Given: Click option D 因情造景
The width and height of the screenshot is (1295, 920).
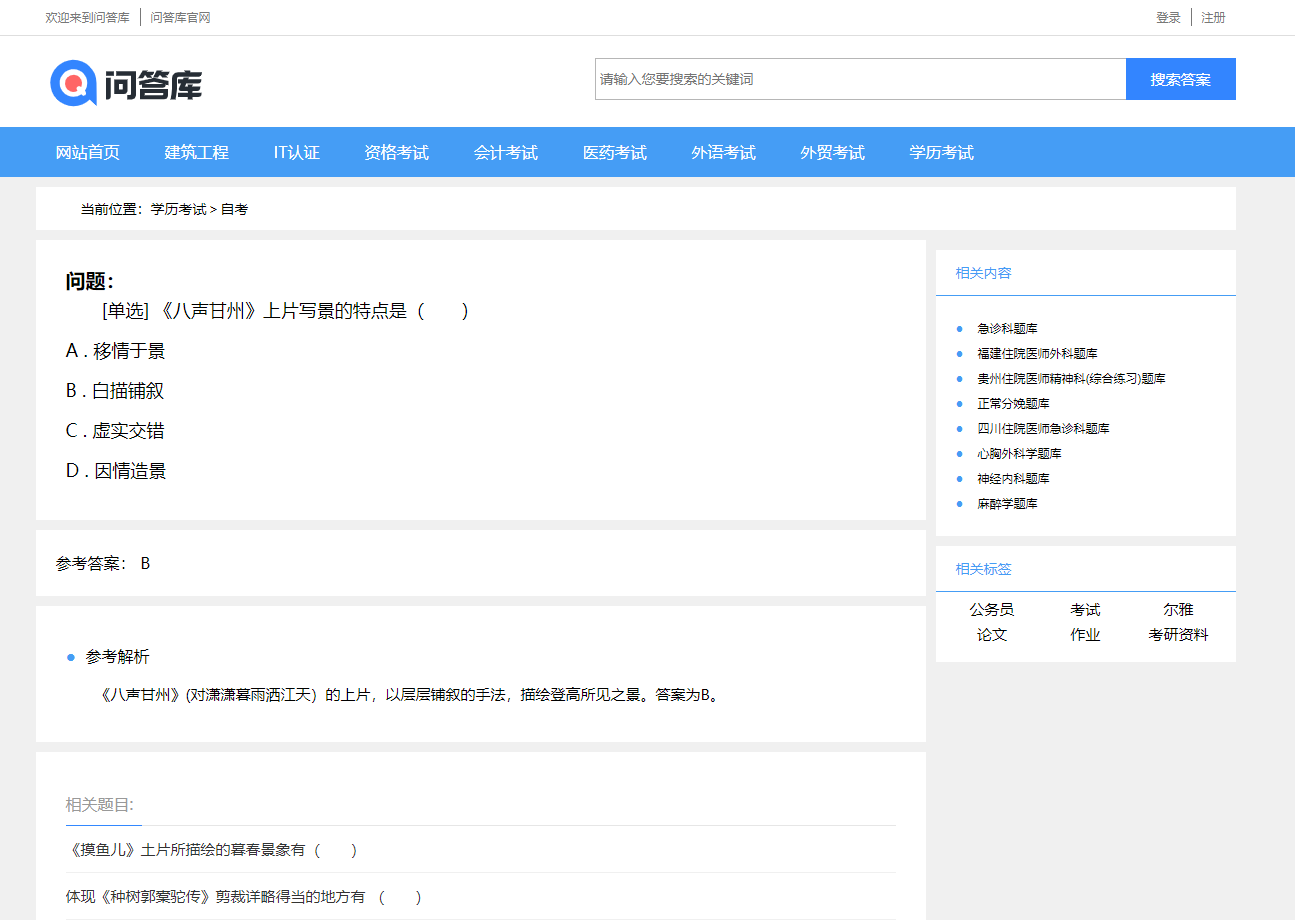Looking at the screenshot, I should (116, 471).
